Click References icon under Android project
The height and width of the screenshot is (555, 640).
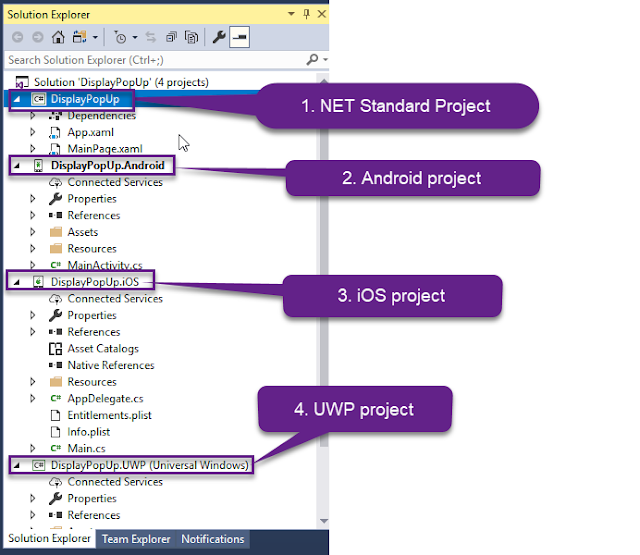[55, 215]
